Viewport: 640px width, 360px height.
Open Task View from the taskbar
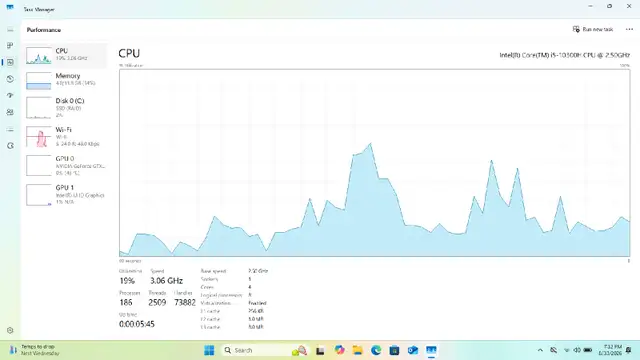coord(320,350)
